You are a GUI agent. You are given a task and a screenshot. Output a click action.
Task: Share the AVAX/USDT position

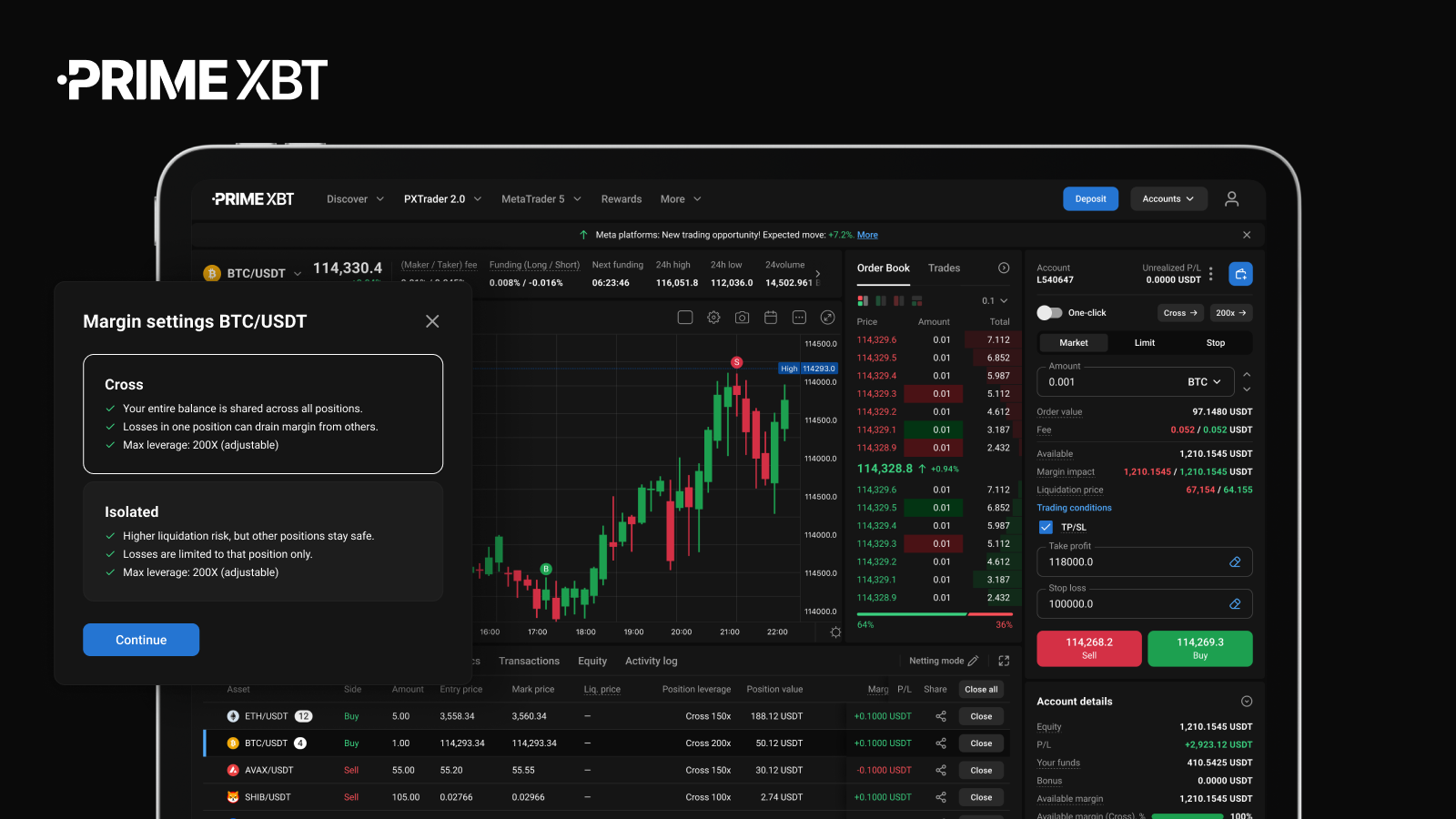pyautogui.click(x=941, y=771)
